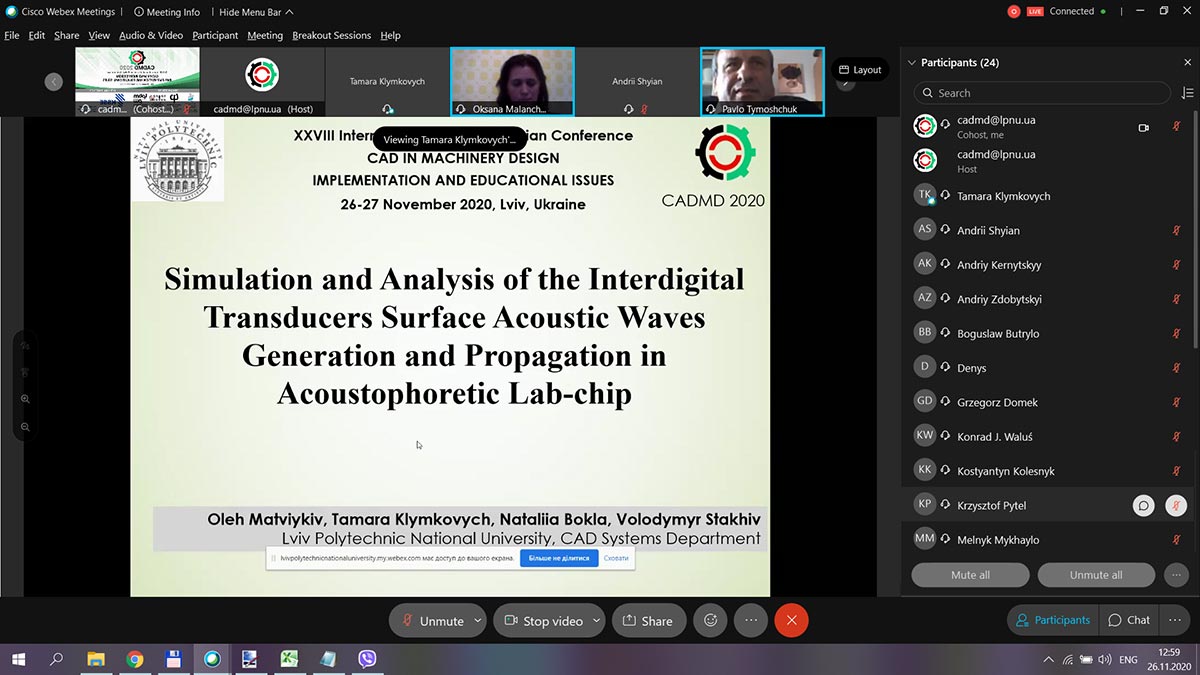Click the camera icon next to cadmd cohost
Screen dimensions: 1200x675
[x=1143, y=128]
